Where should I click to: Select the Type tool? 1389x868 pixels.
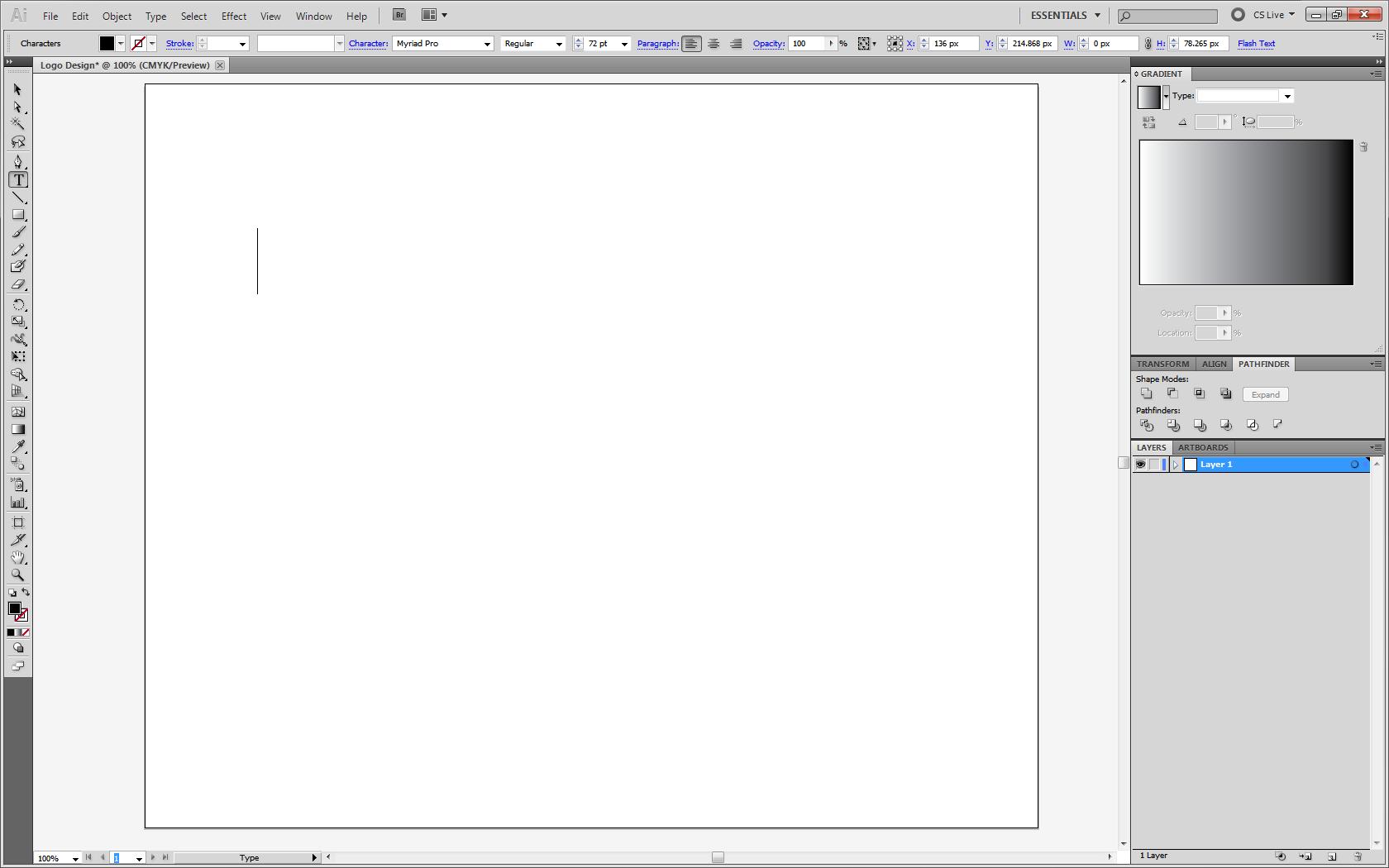tap(18, 179)
